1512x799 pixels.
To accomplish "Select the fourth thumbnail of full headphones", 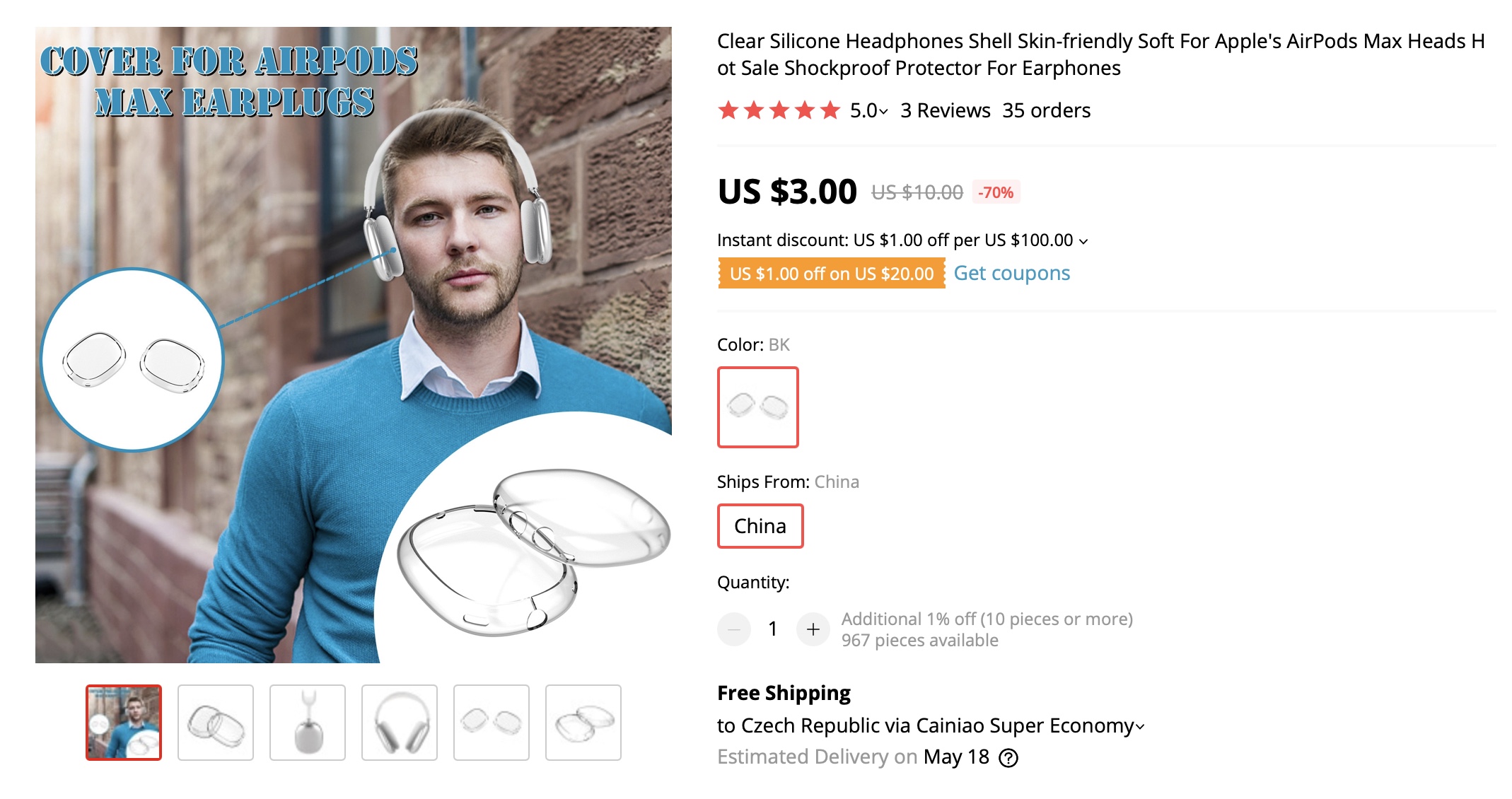I will click(x=400, y=722).
